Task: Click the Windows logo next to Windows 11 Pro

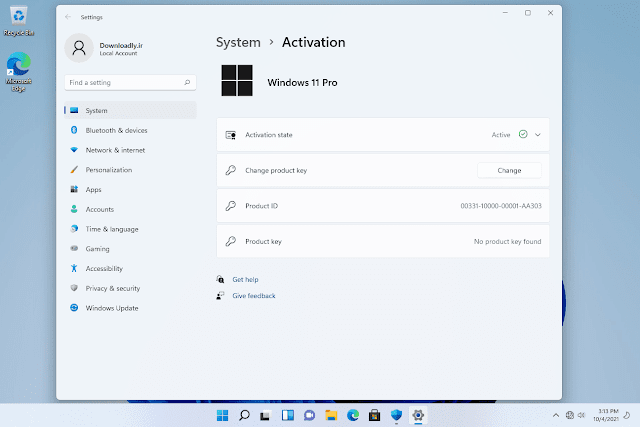Action: [x=237, y=80]
